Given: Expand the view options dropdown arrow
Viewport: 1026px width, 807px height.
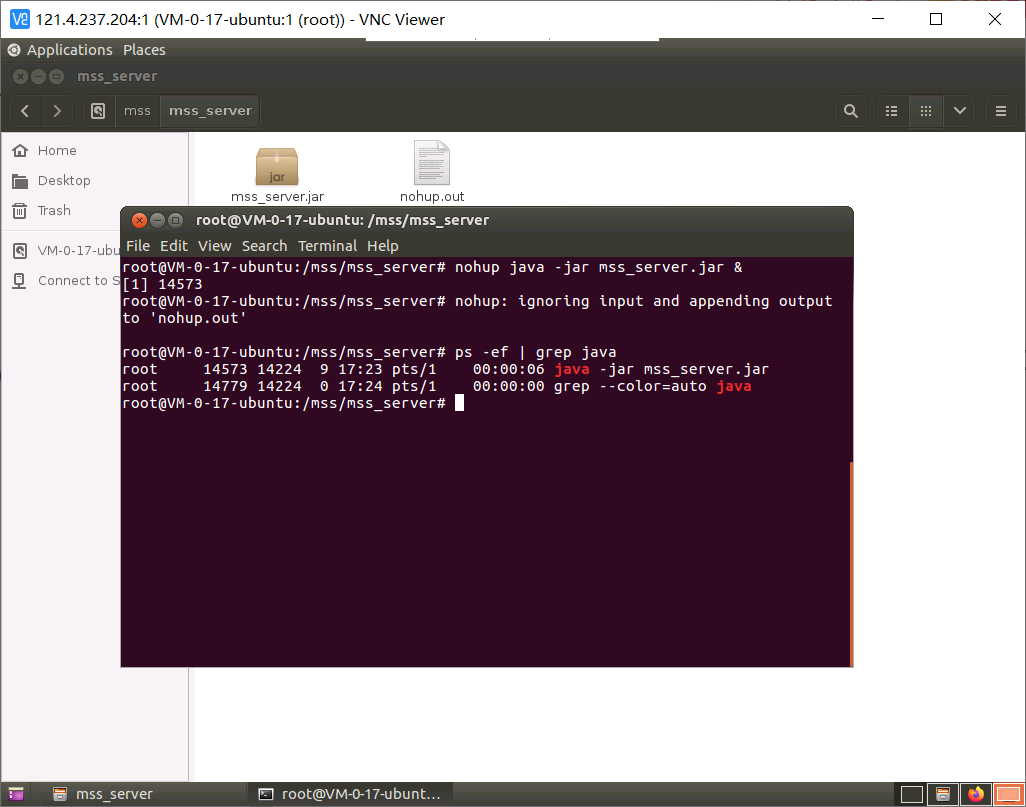Looking at the screenshot, I should [x=960, y=111].
